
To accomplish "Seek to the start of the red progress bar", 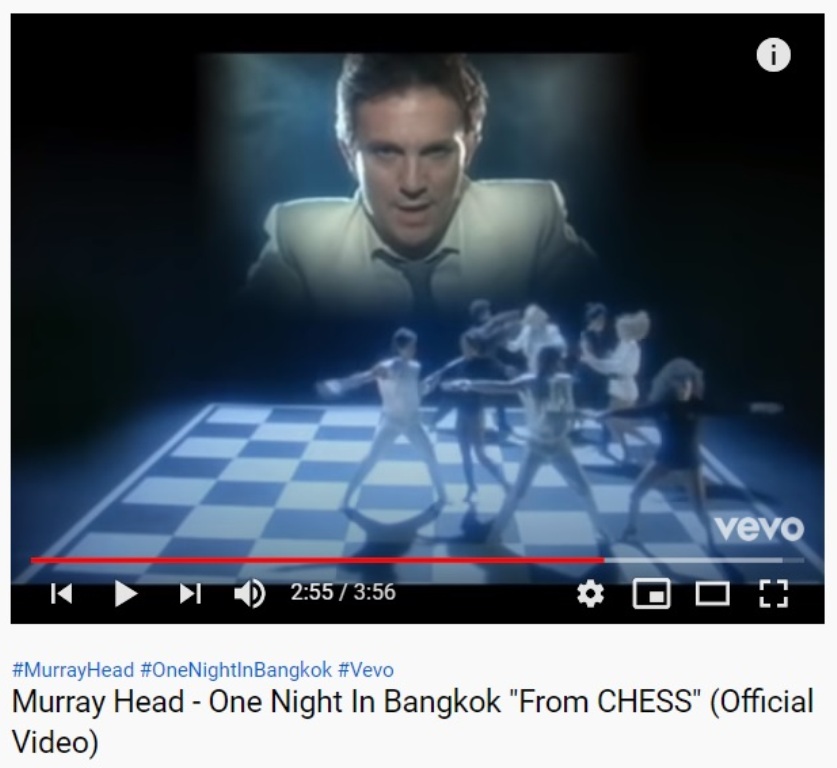I will (x=32, y=560).
